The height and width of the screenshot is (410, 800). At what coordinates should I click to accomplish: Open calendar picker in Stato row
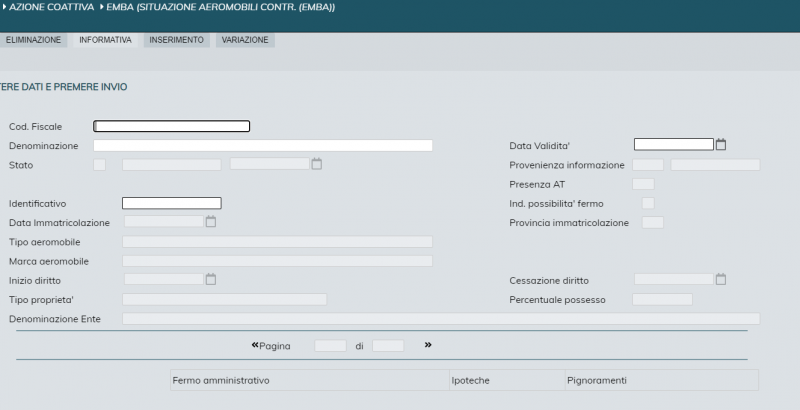[x=317, y=164]
